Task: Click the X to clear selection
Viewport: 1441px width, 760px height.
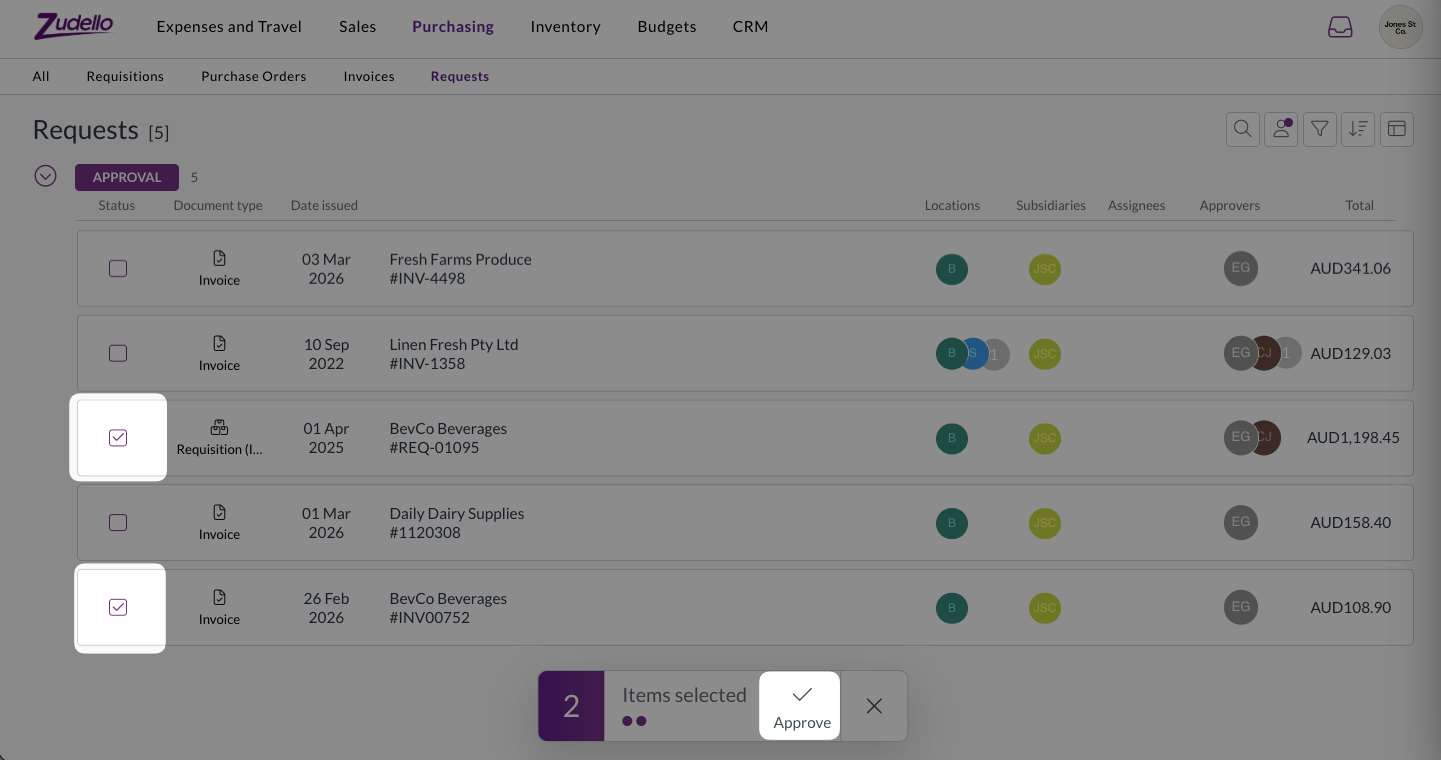Action: (x=874, y=706)
